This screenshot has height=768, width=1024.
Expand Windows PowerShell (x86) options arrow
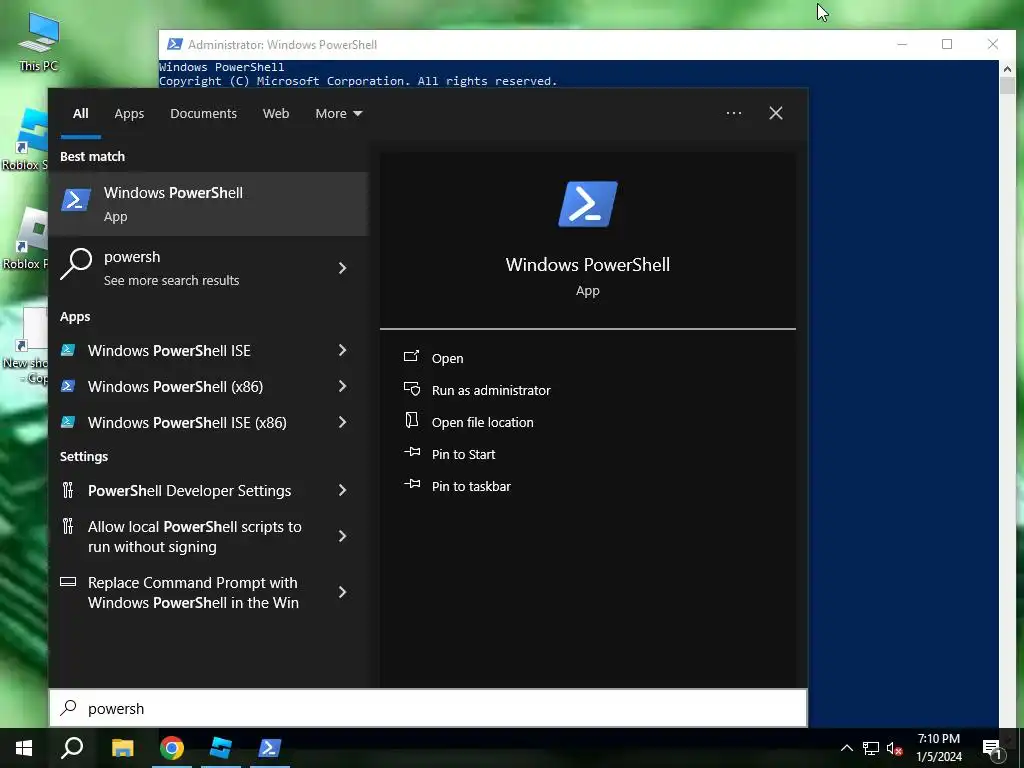click(342, 386)
